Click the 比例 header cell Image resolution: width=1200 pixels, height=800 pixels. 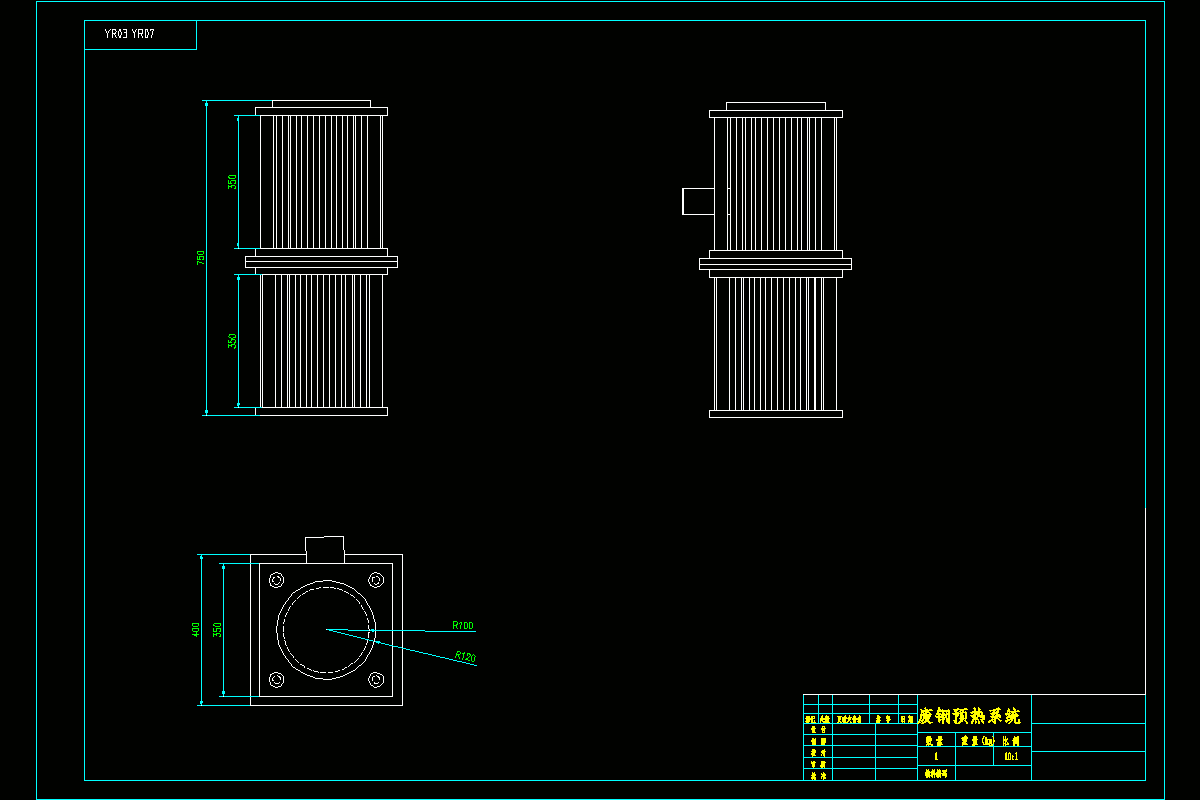pyautogui.click(x=1010, y=741)
